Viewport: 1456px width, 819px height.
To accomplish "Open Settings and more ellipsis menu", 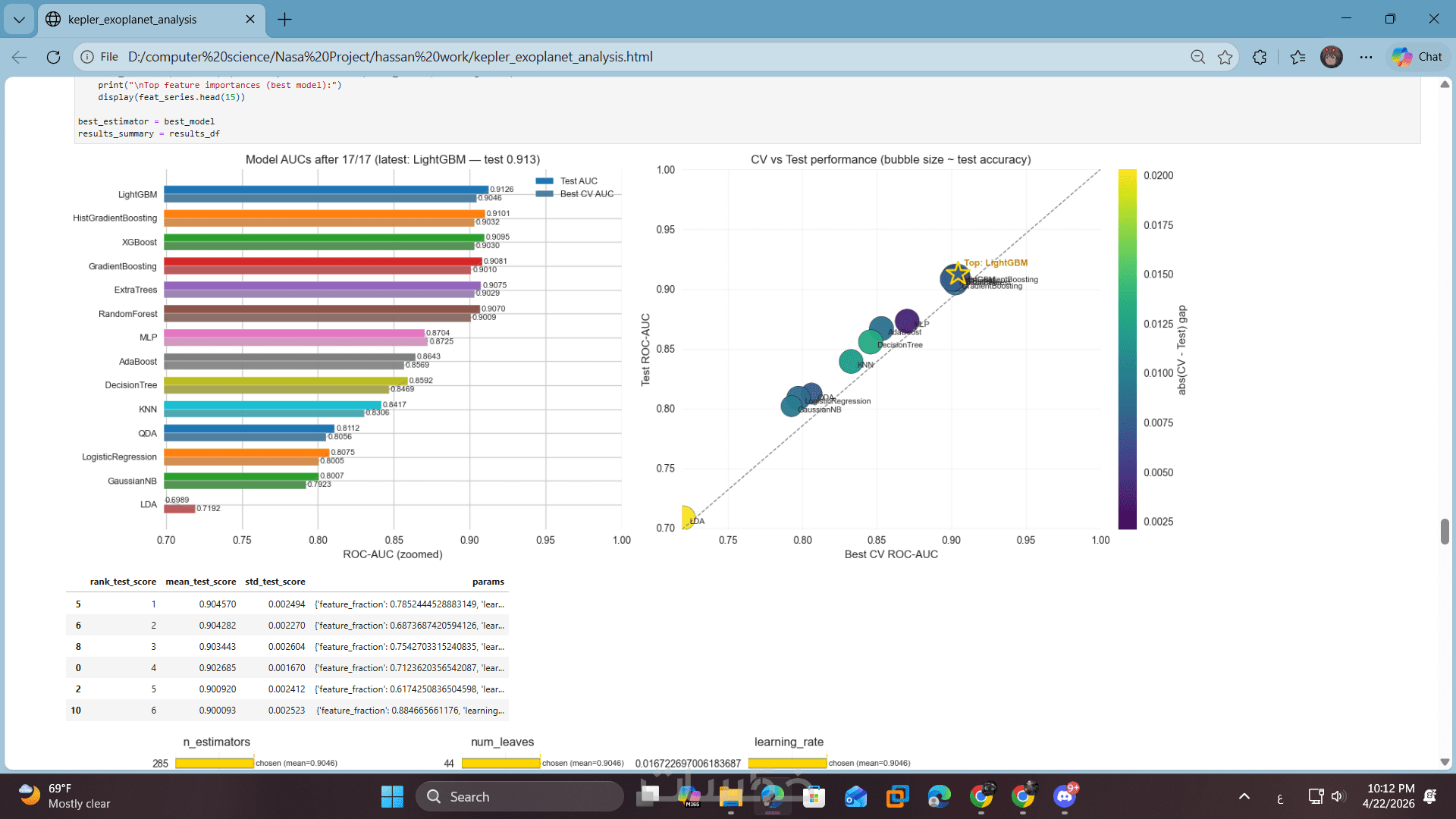I will [1366, 57].
